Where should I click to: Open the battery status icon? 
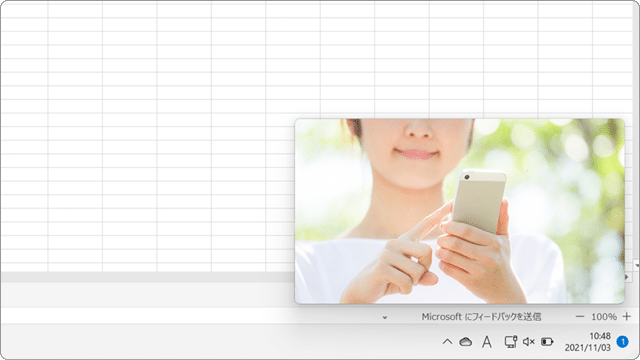pos(547,342)
